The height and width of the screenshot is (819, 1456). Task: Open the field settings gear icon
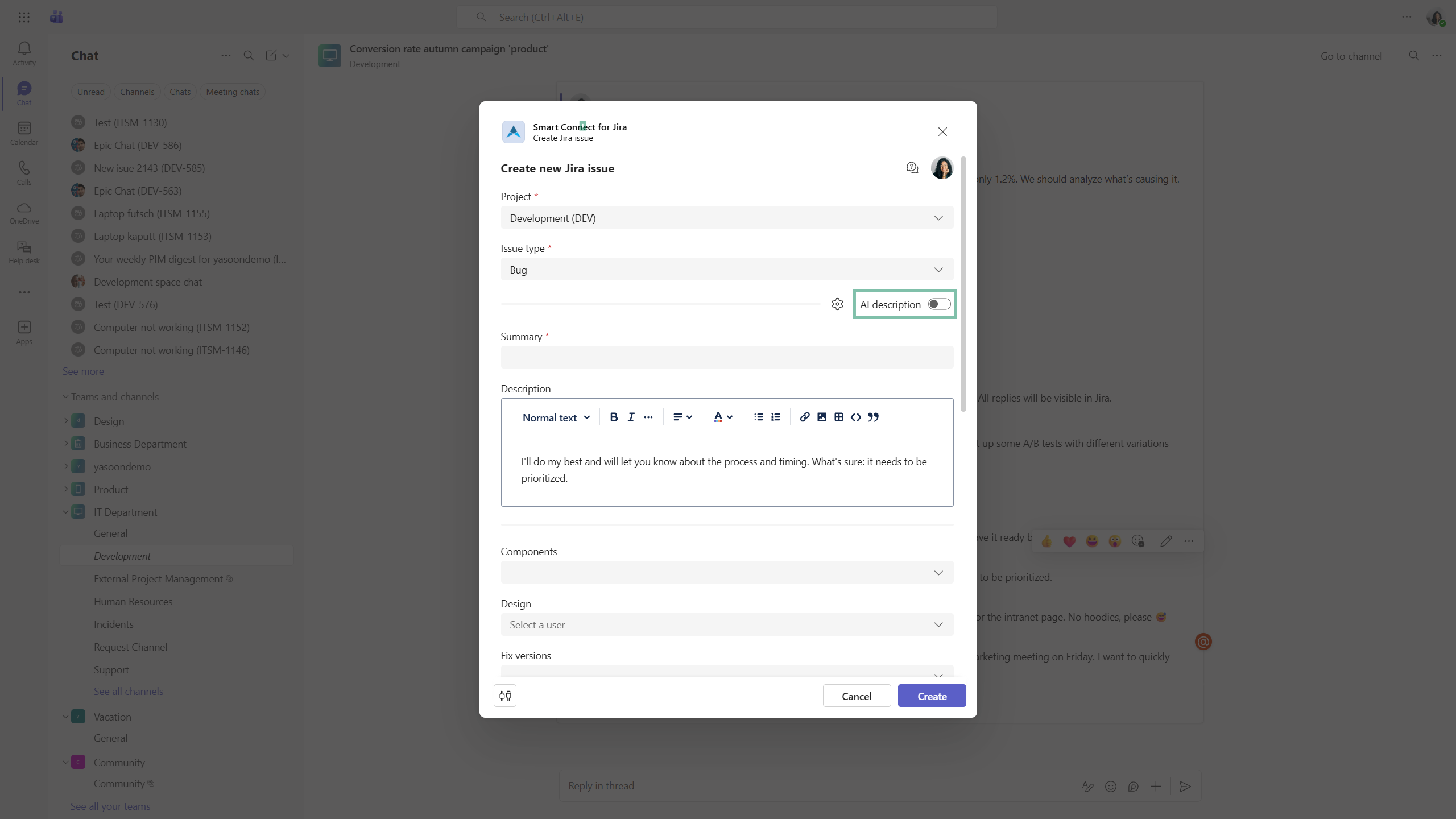(x=837, y=304)
